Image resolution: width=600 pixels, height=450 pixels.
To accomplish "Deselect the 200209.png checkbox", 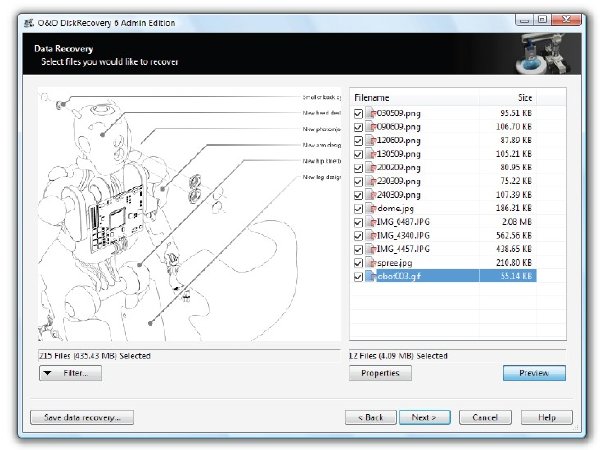I will pos(358,168).
